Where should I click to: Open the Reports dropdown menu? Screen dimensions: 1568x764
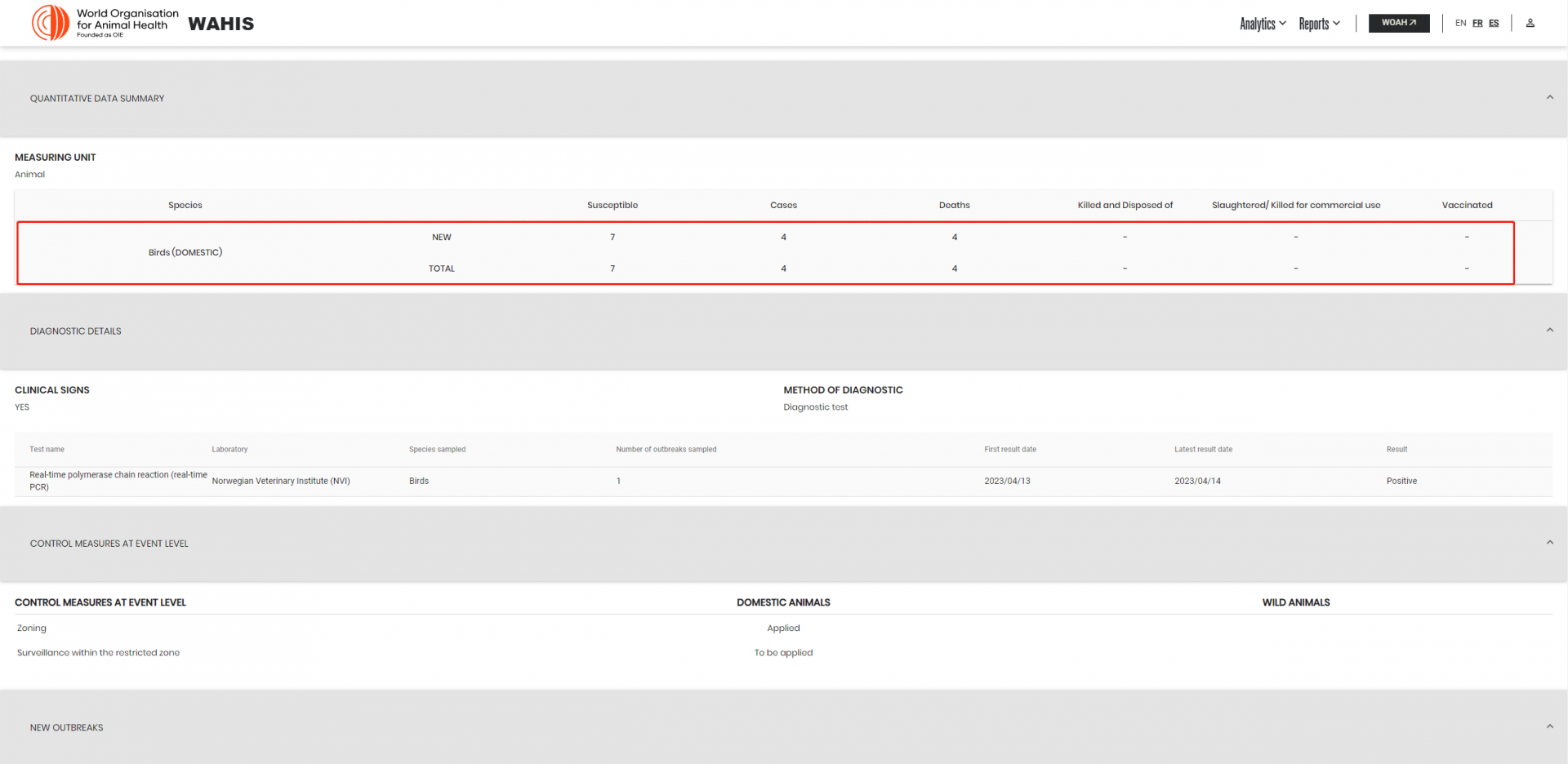[1320, 24]
